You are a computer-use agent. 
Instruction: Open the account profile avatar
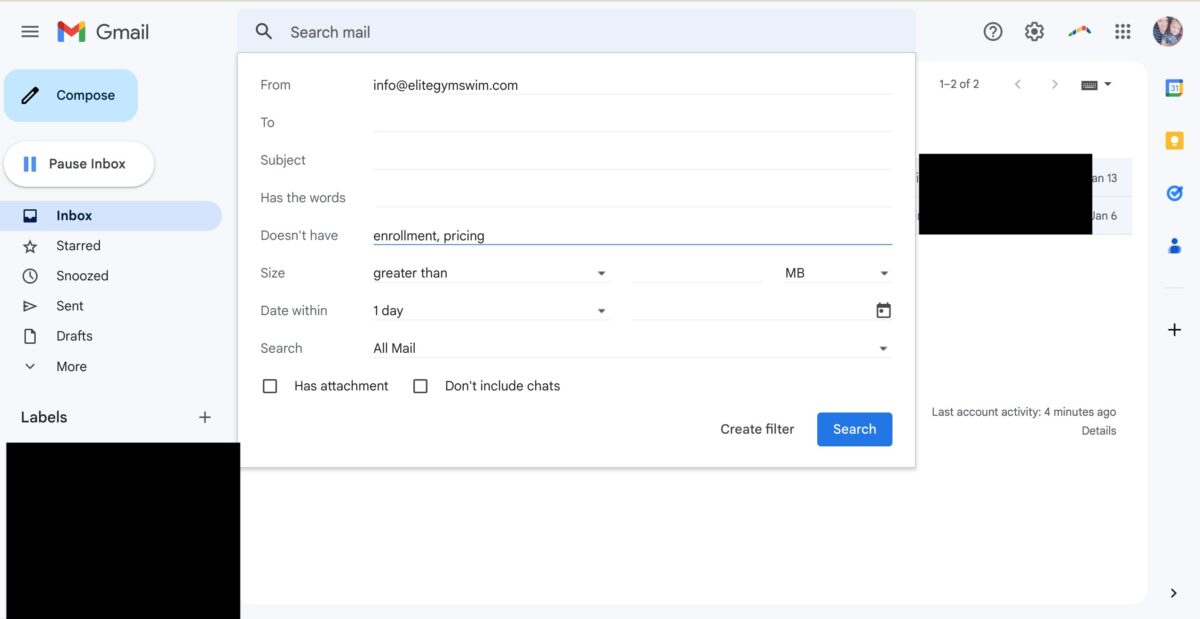click(1168, 32)
